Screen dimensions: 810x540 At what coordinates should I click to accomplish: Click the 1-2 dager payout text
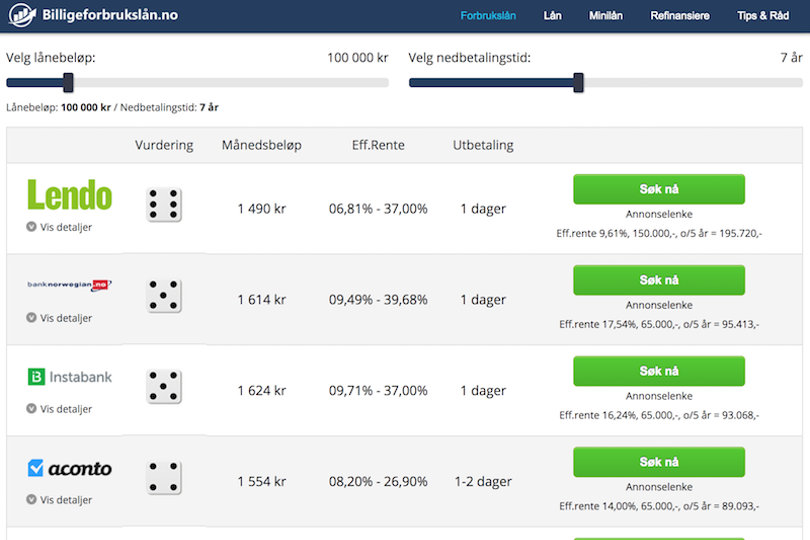[483, 482]
